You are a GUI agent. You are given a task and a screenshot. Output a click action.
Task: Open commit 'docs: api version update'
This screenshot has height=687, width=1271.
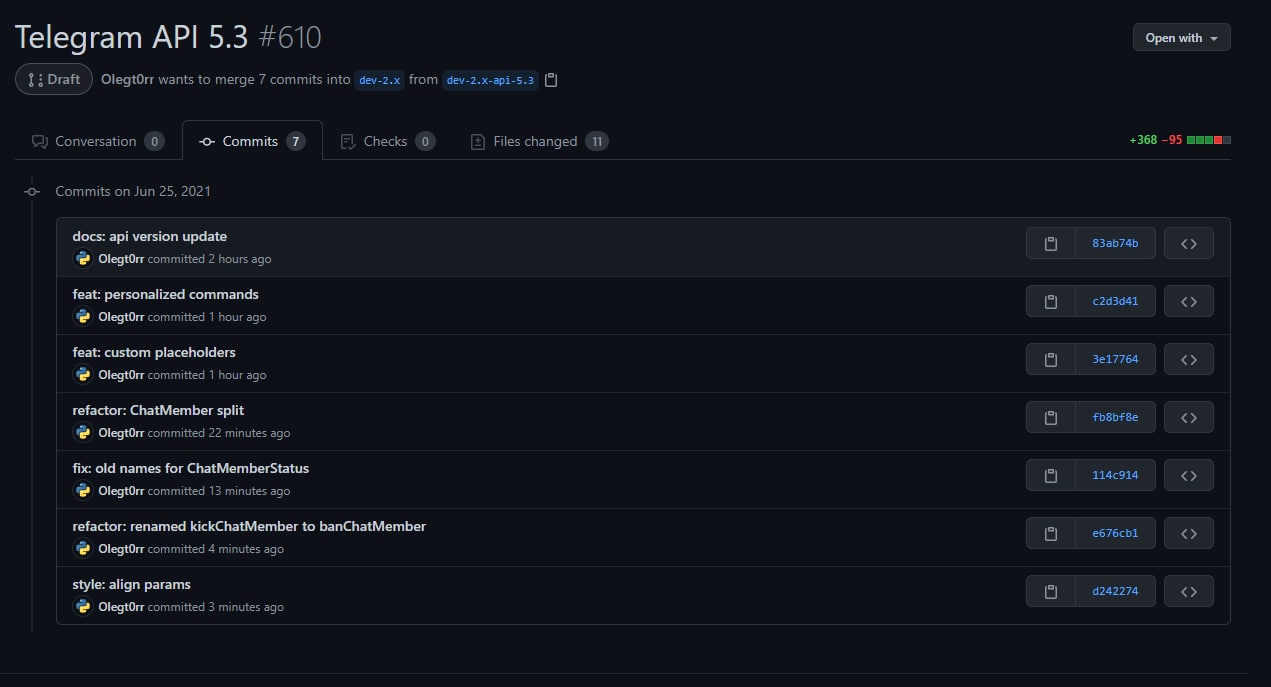tap(150, 237)
